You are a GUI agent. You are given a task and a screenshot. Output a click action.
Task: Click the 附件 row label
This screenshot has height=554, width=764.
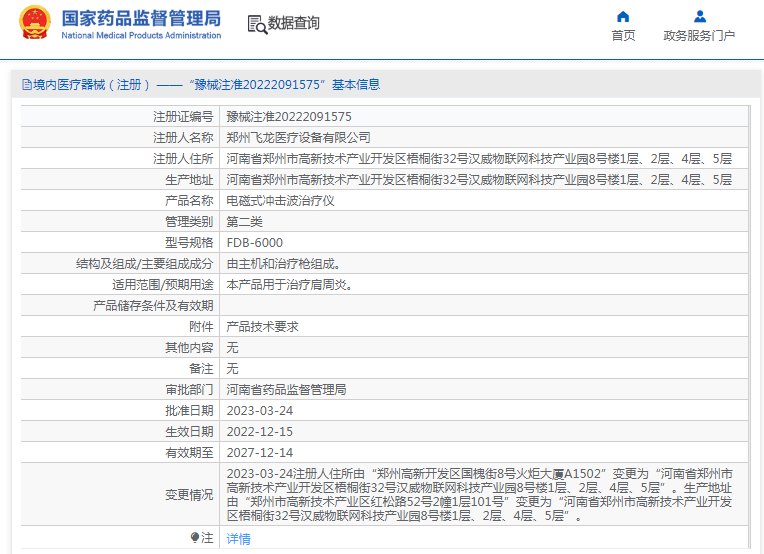[201, 326]
